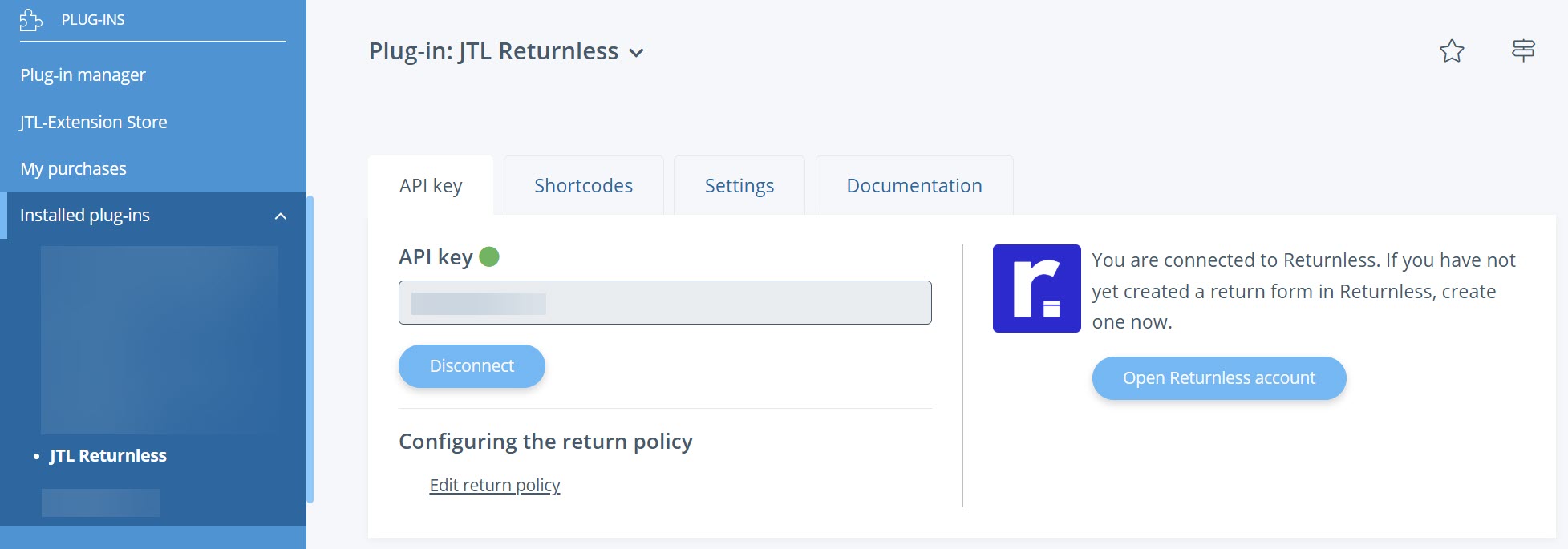Open My purchases in sidebar

pyautogui.click(x=73, y=169)
